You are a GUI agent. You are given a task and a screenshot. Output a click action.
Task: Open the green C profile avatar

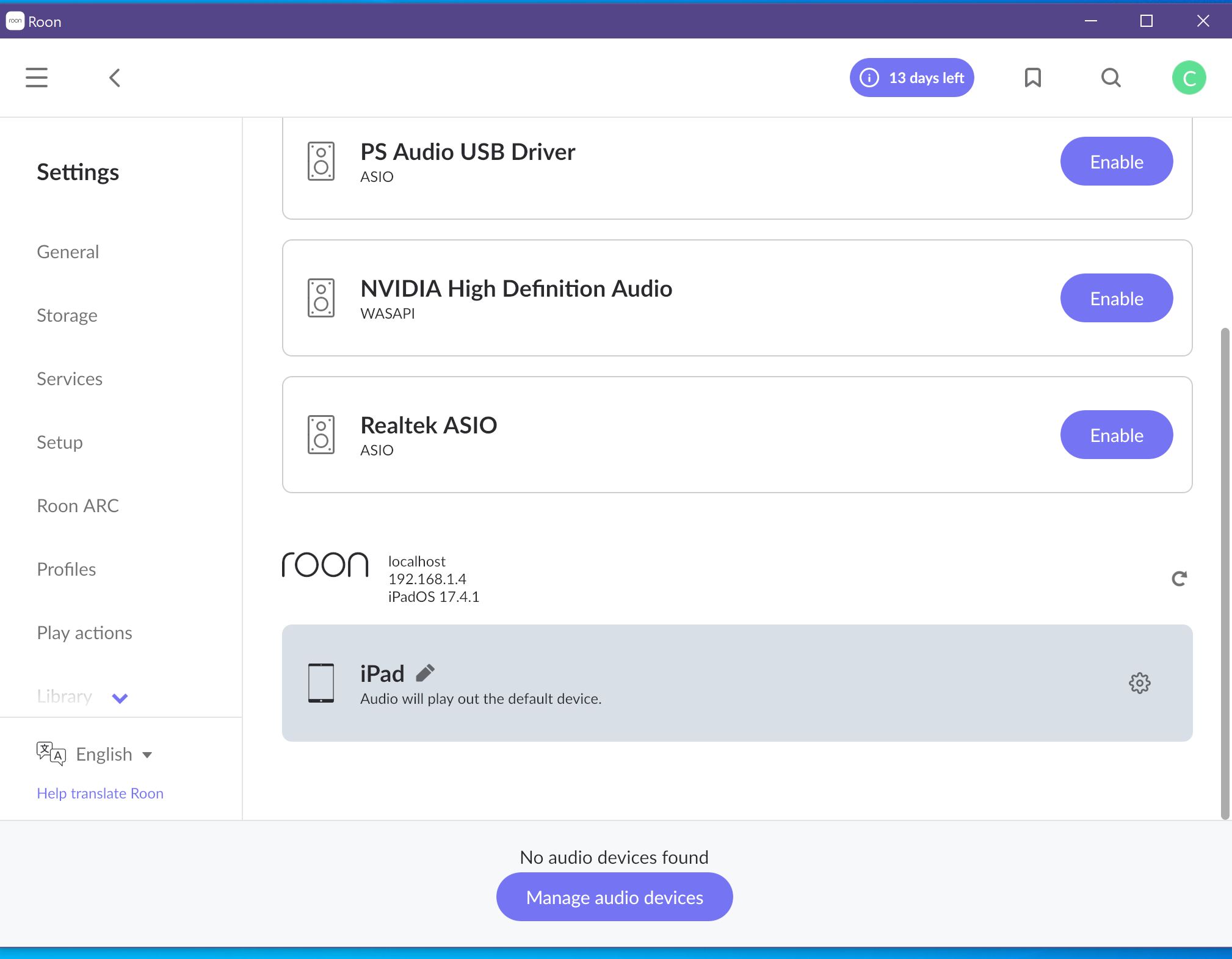[x=1189, y=78]
